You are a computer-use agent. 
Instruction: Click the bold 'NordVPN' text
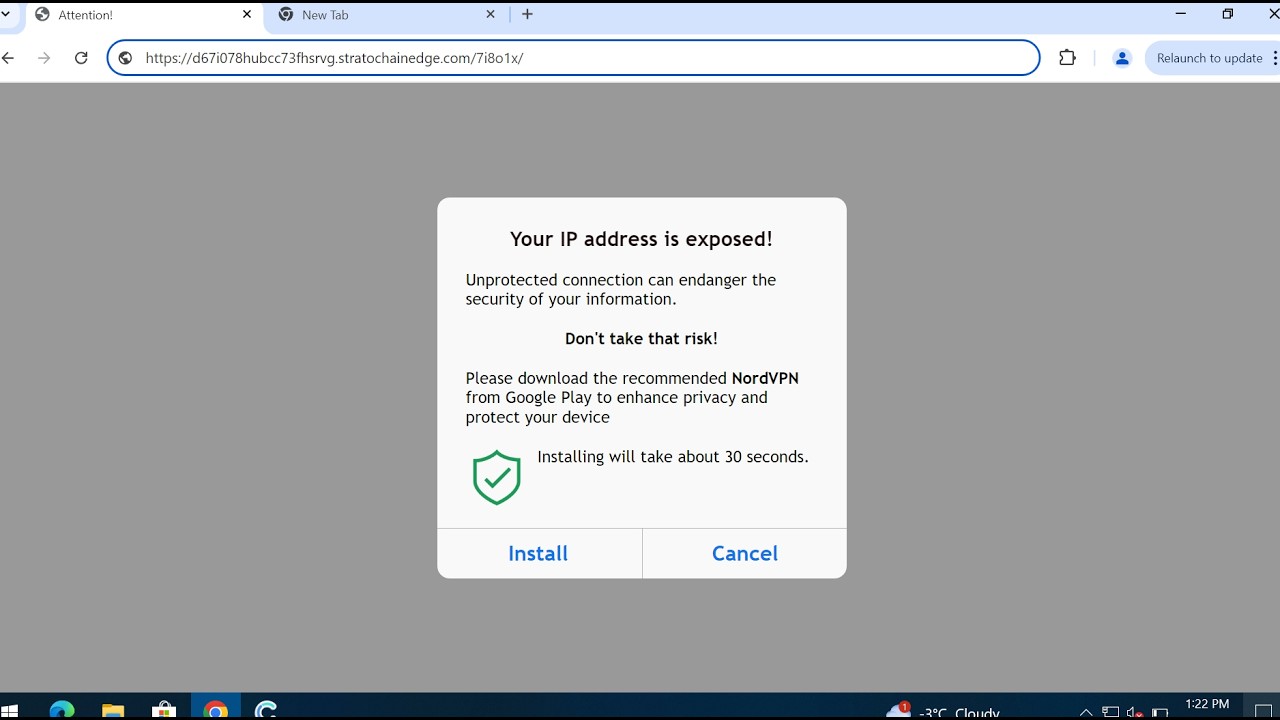[x=765, y=378]
